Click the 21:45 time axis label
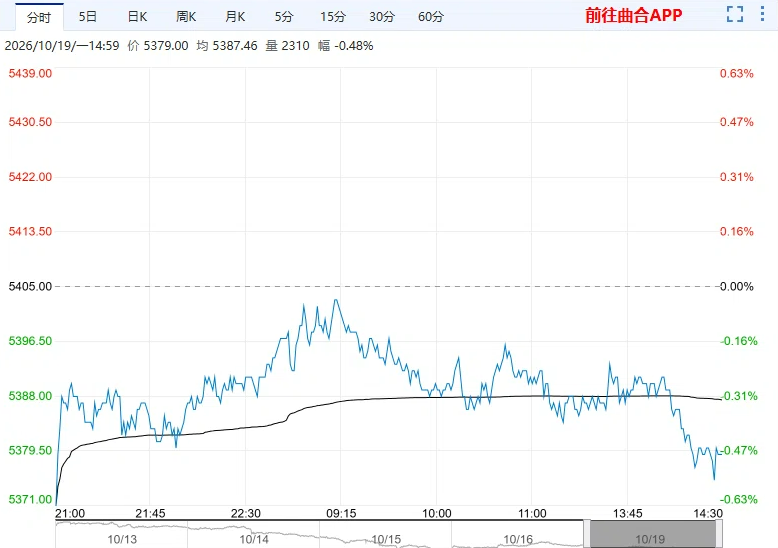778x548 pixels. 150,513
